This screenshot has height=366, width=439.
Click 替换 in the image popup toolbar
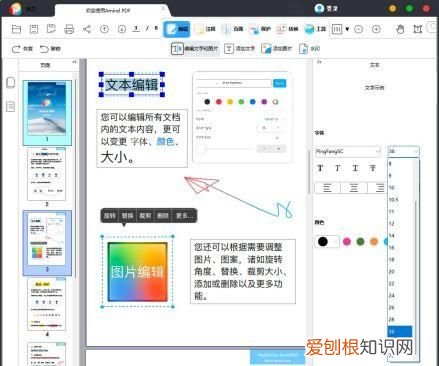pos(127,216)
